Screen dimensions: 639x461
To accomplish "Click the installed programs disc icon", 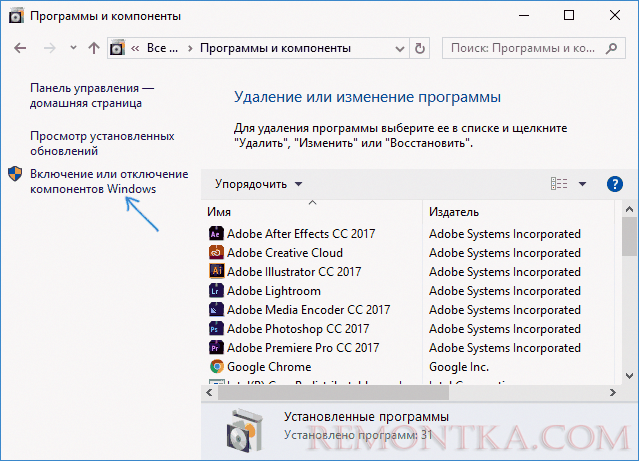I will [x=244, y=431].
